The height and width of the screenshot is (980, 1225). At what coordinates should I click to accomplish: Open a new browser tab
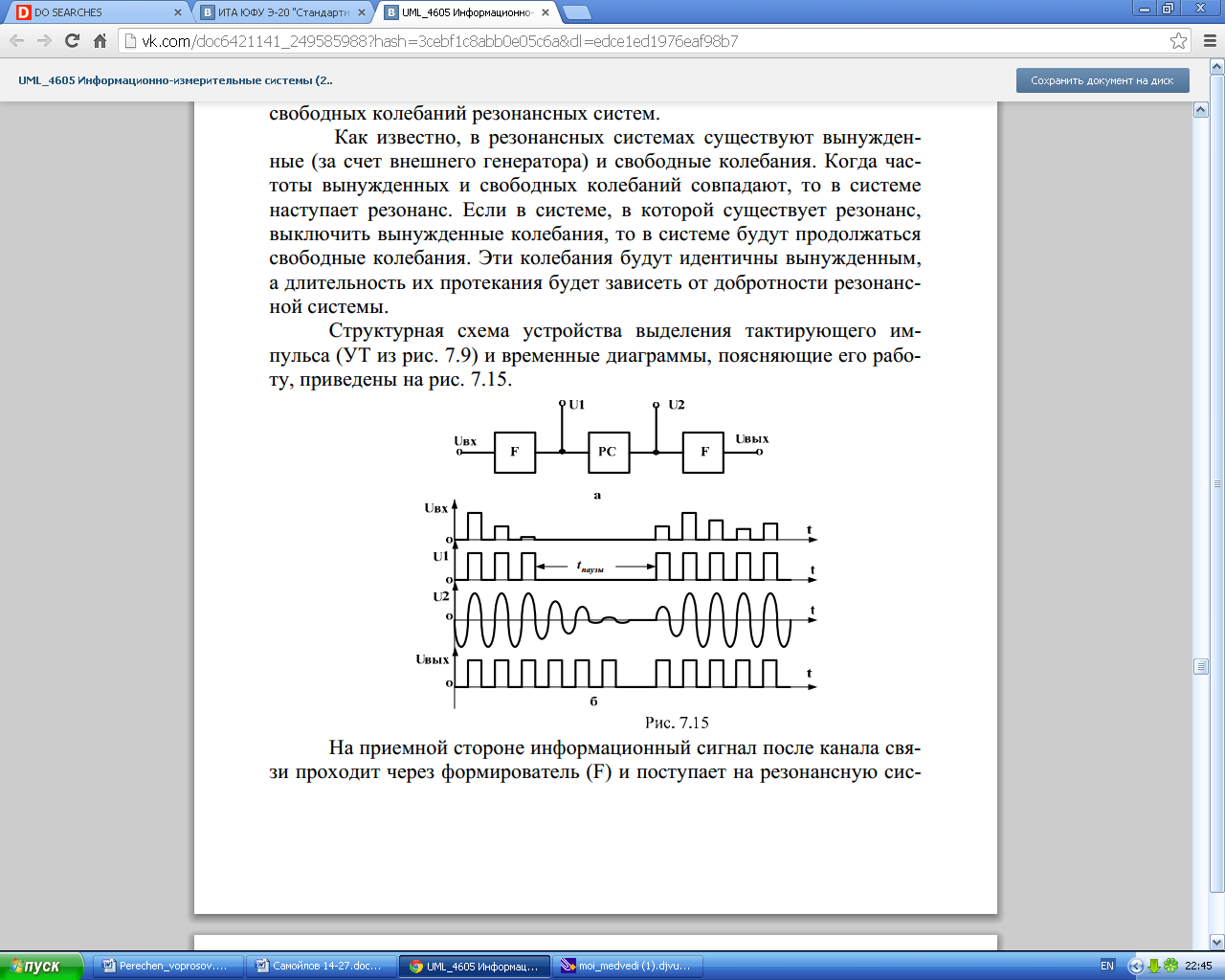pos(576,12)
